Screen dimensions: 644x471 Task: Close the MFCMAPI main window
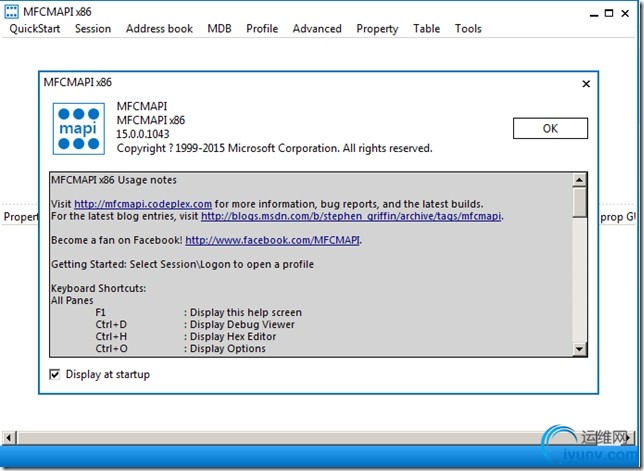tap(625, 13)
